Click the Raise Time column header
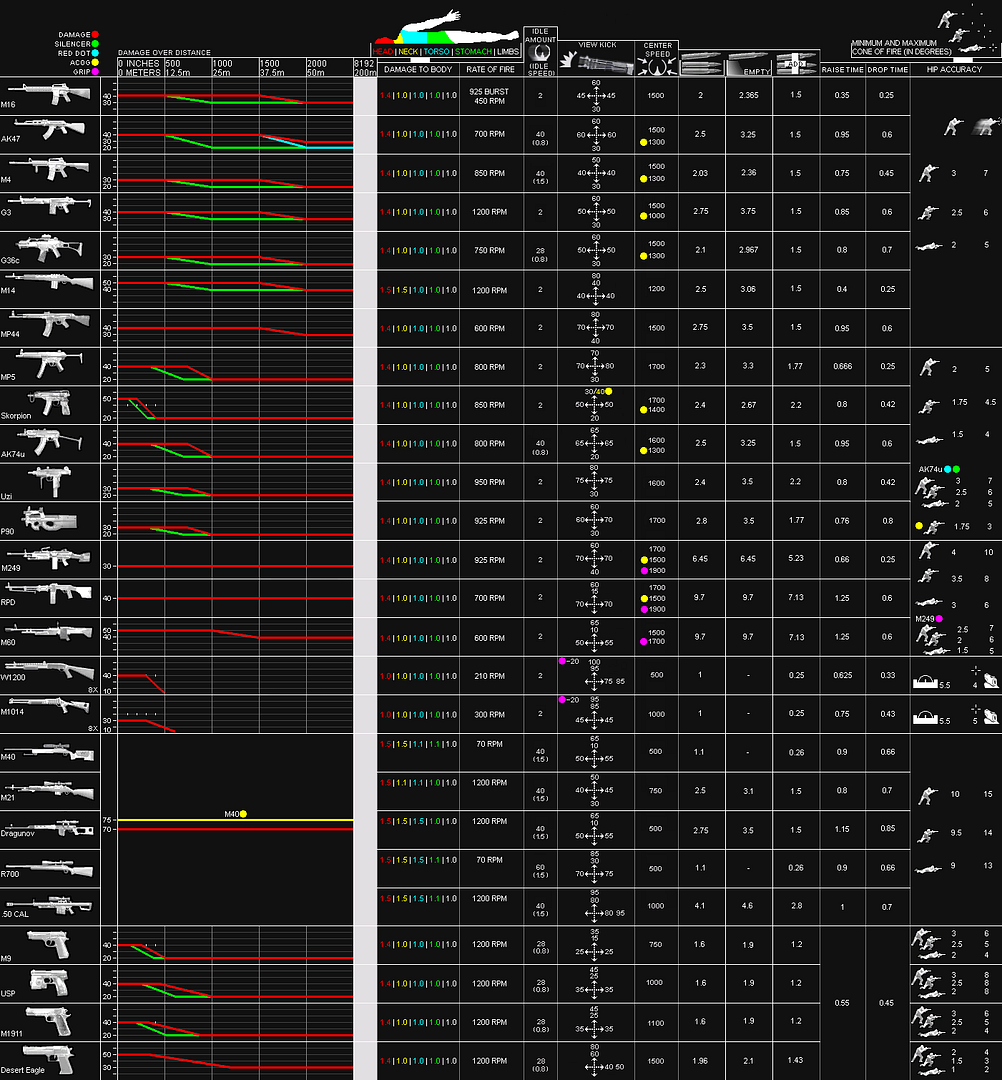This screenshot has width=1002, height=1080. click(x=842, y=69)
